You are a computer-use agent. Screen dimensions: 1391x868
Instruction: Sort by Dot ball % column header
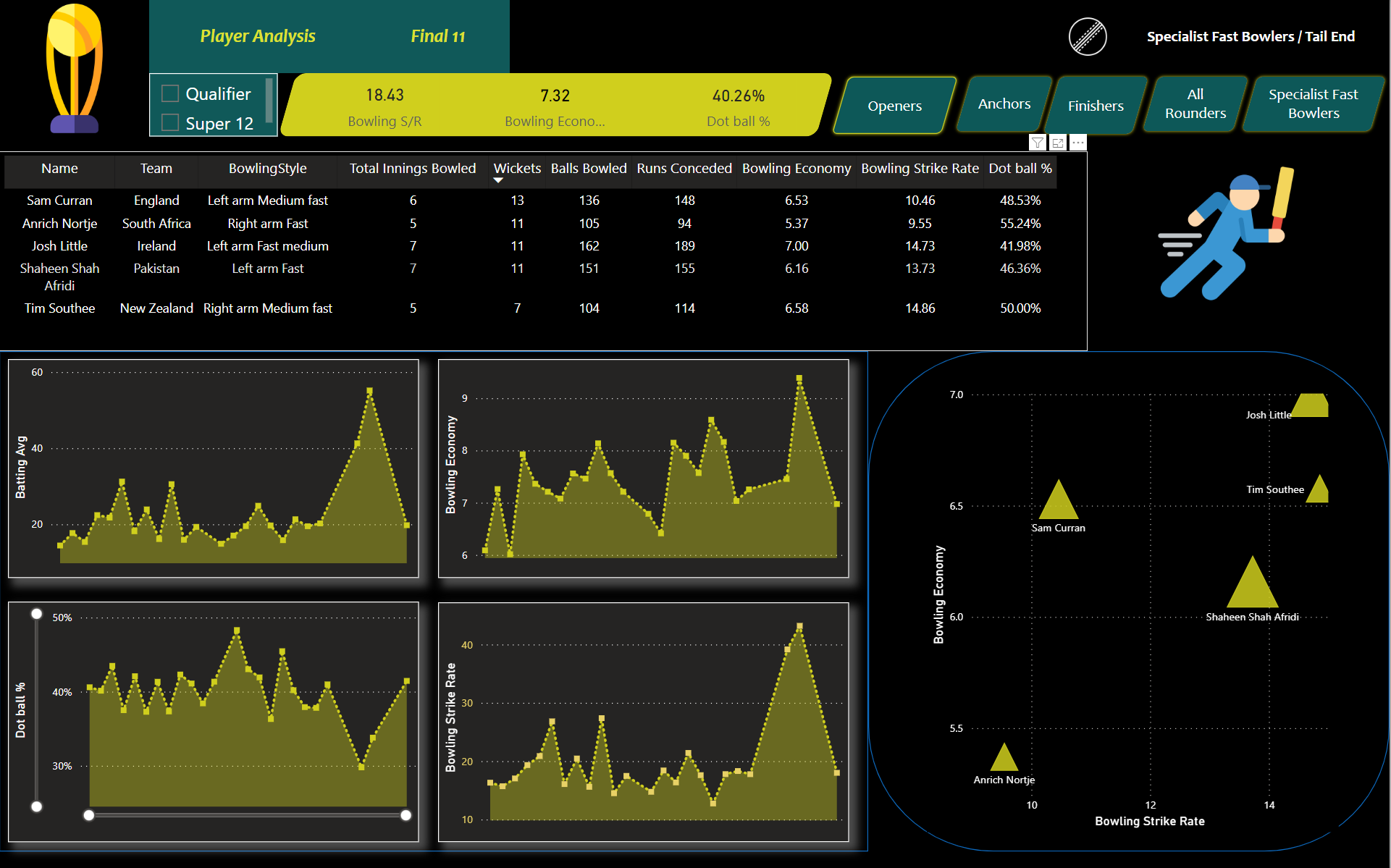click(x=1020, y=169)
